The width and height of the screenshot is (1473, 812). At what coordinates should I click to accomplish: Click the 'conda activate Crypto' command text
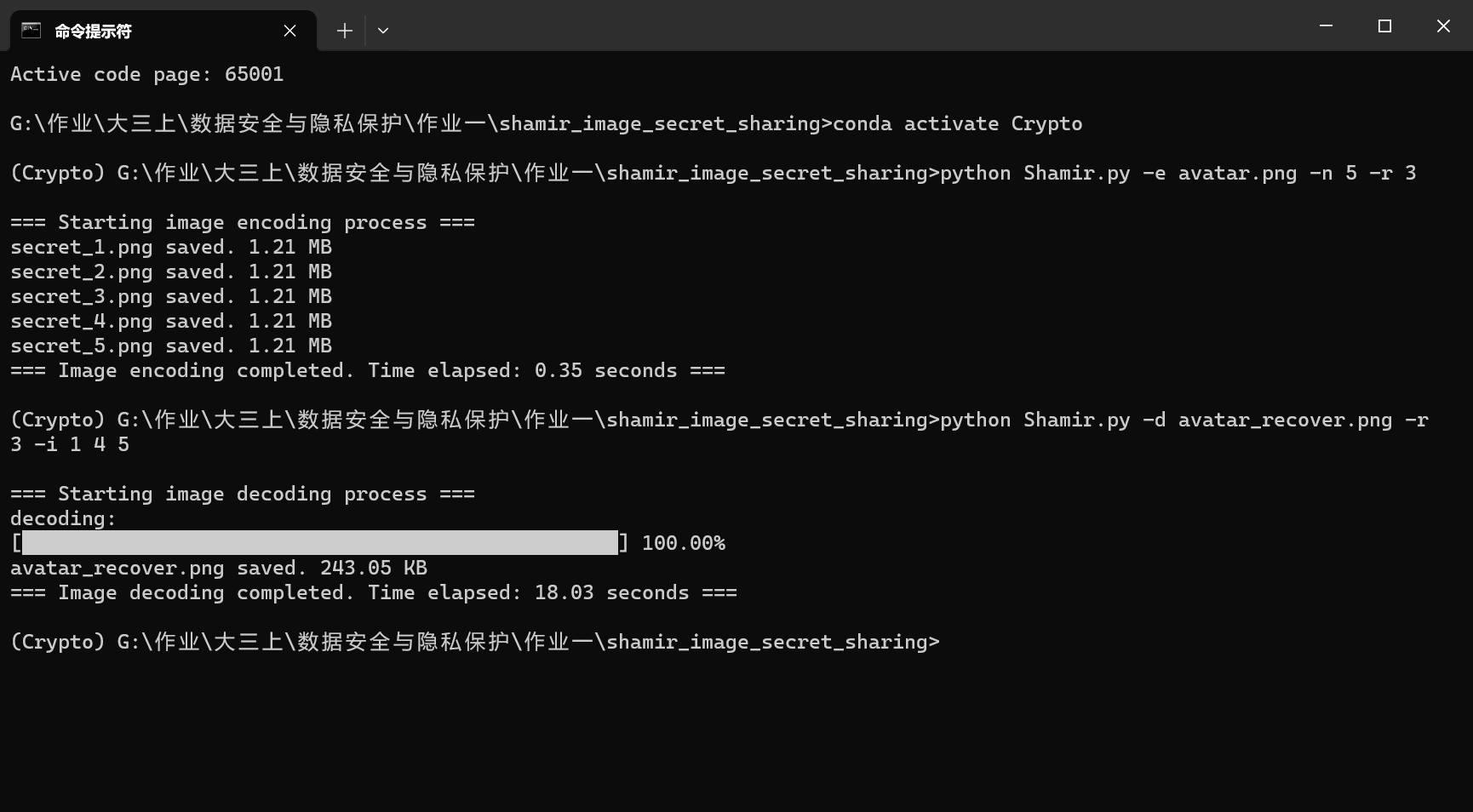coord(958,123)
